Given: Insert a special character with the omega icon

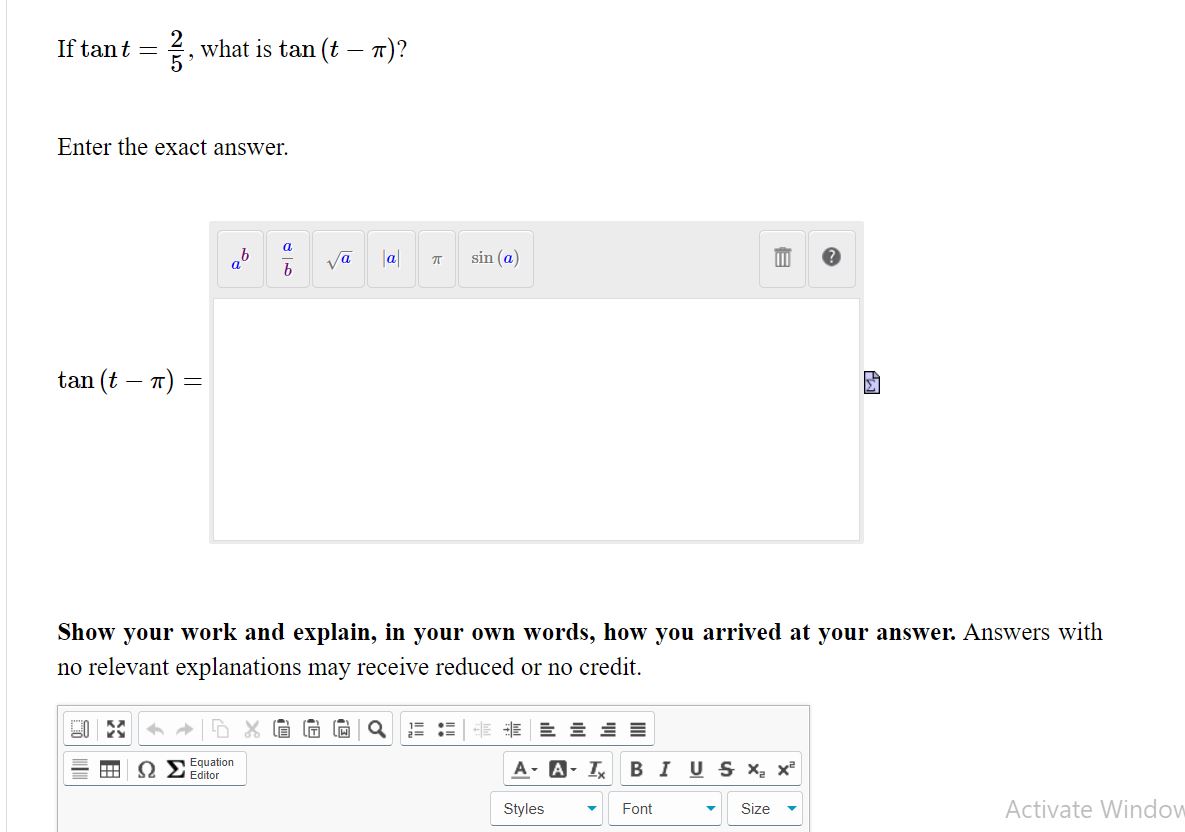Looking at the screenshot, I should click(x=147, y=768).
